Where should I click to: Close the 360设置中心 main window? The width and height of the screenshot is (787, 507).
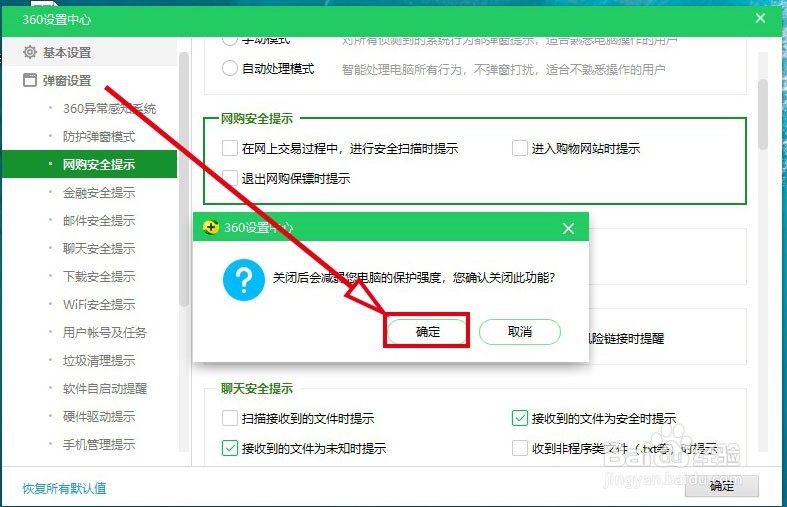[760, 18]
